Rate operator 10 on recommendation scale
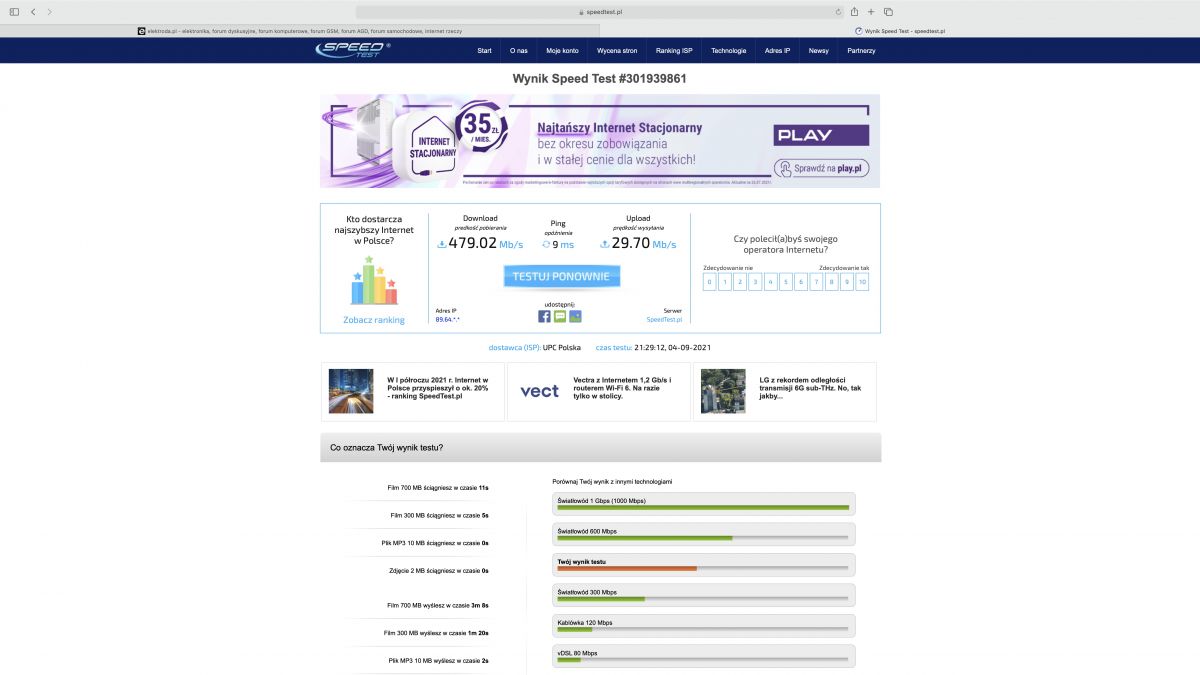Screen dimensions: 1200x675 862,283
